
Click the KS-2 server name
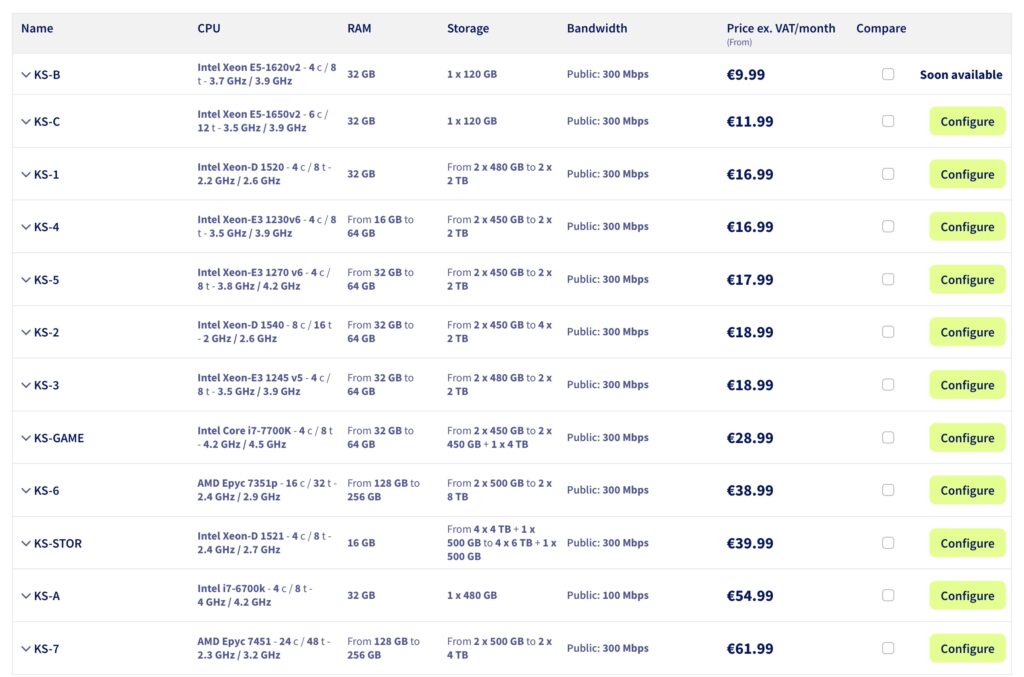[46, 332]
